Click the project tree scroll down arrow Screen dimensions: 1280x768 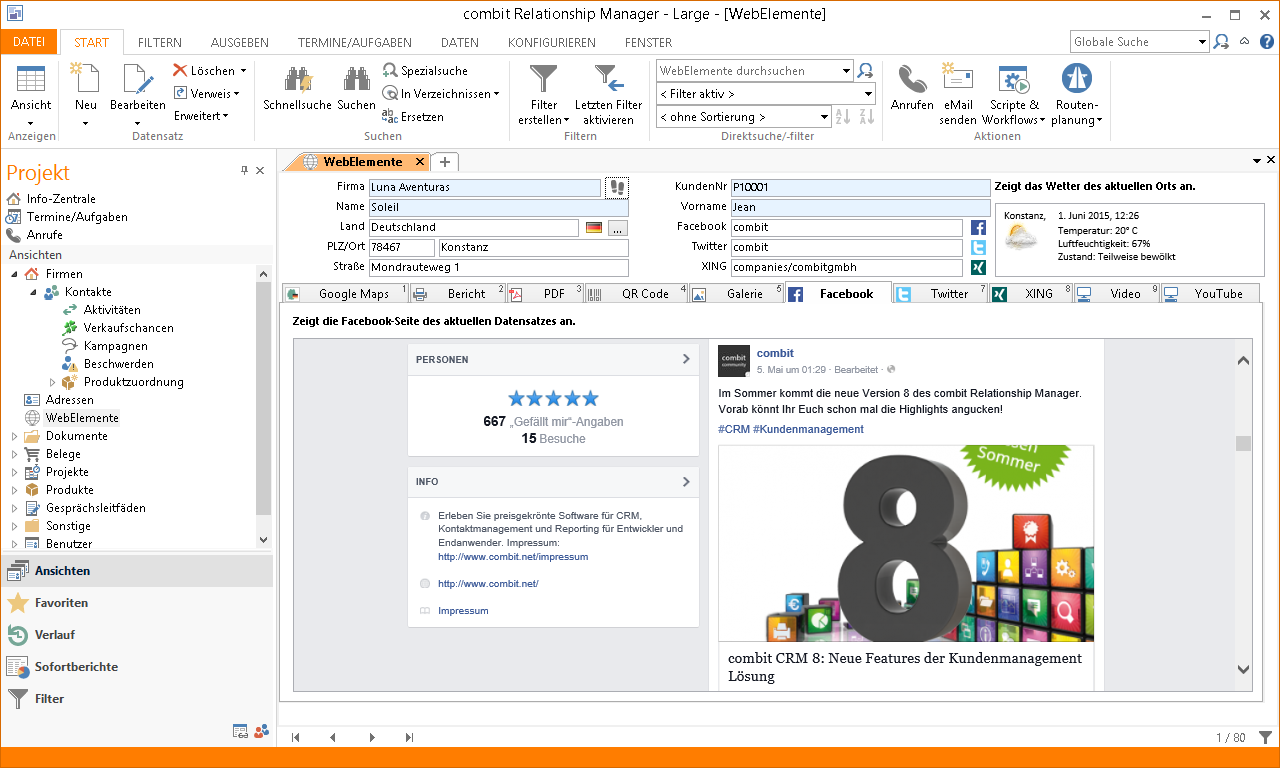(264, 539)
